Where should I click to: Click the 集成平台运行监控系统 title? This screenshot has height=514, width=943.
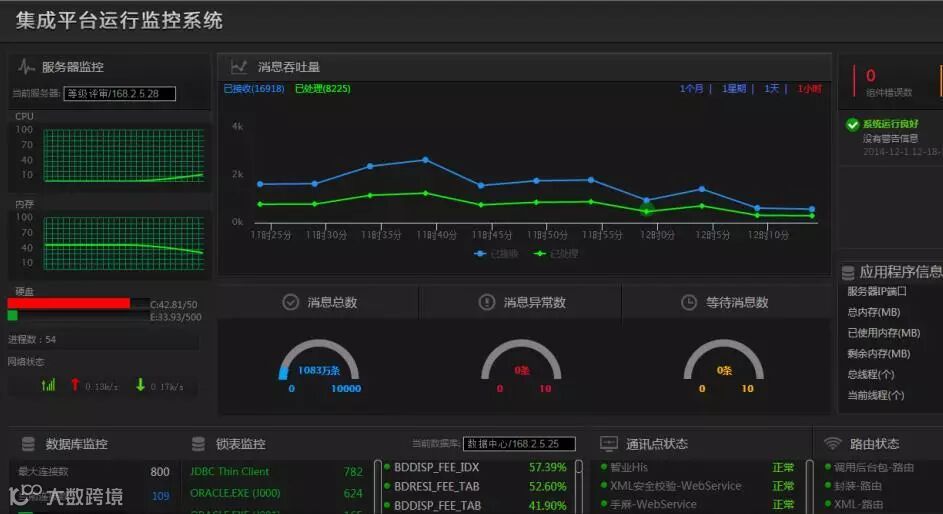click(119, 20)
